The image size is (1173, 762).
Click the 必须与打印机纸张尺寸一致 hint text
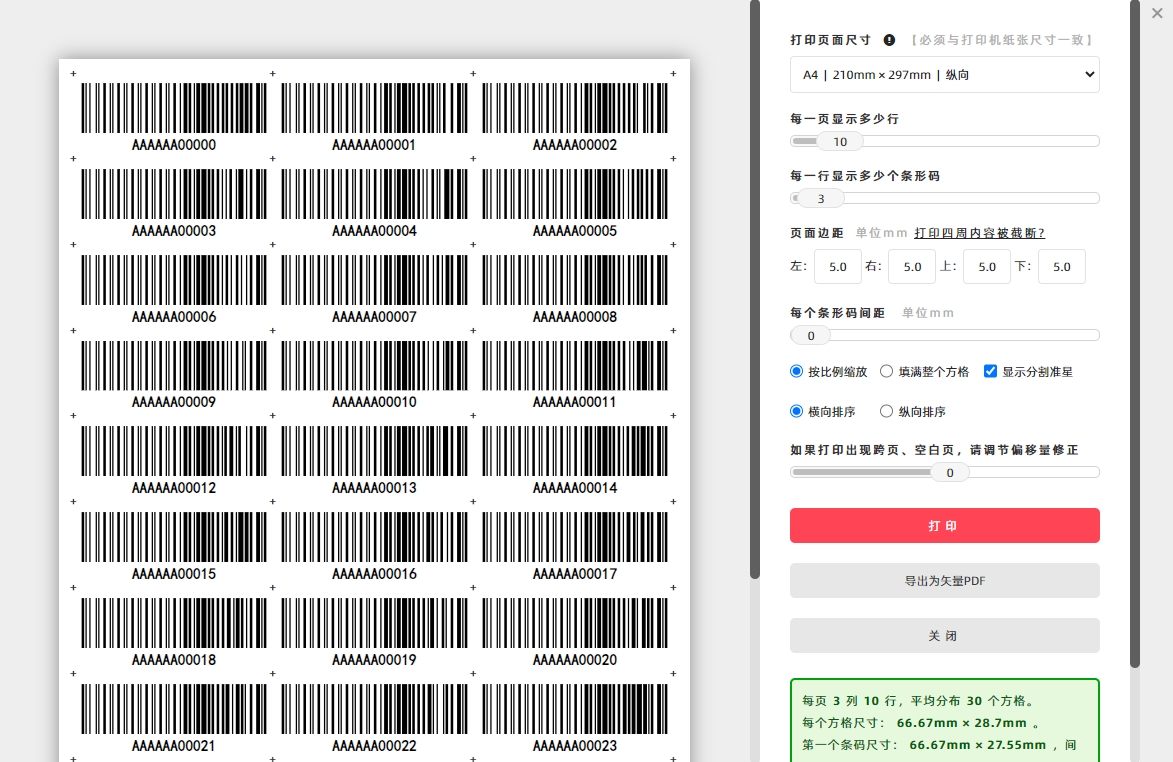pyautogui.click(x=1002, y=40)
